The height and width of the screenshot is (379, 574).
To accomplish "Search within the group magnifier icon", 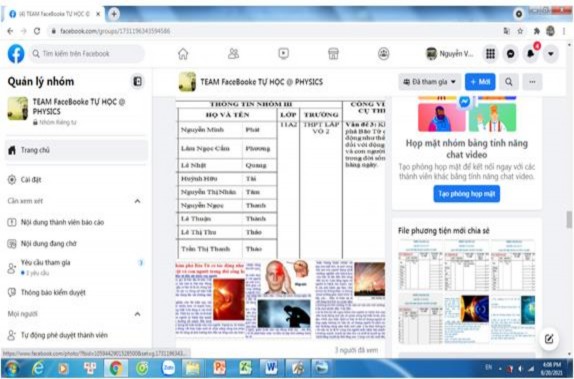I will 509,82.
